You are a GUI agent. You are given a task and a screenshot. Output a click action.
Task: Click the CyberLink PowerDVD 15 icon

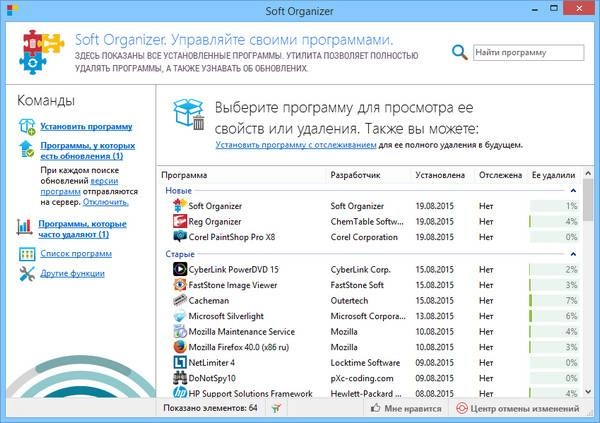point(179,269)
